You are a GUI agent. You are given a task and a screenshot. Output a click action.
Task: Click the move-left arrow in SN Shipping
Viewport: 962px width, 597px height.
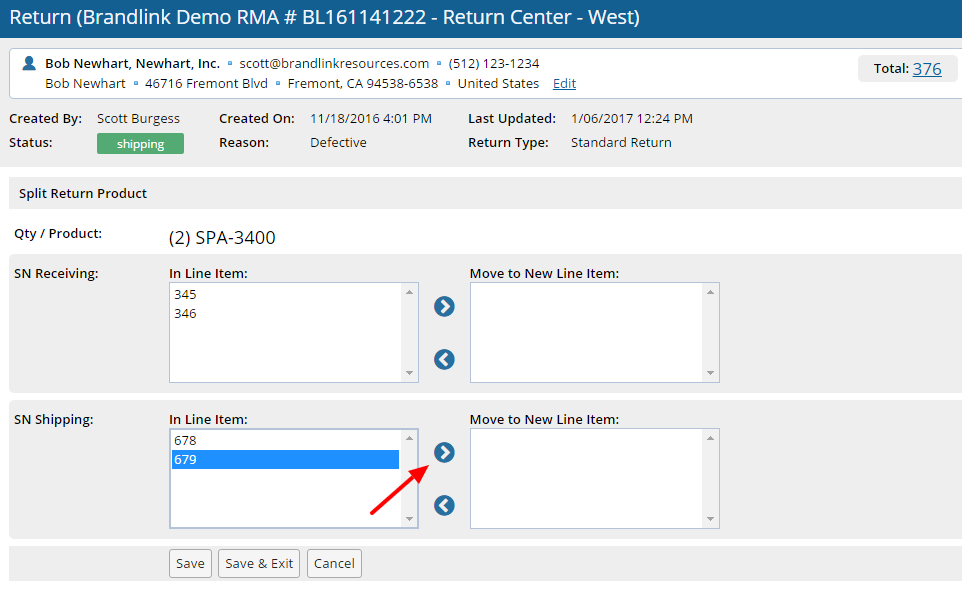point(444,506)
